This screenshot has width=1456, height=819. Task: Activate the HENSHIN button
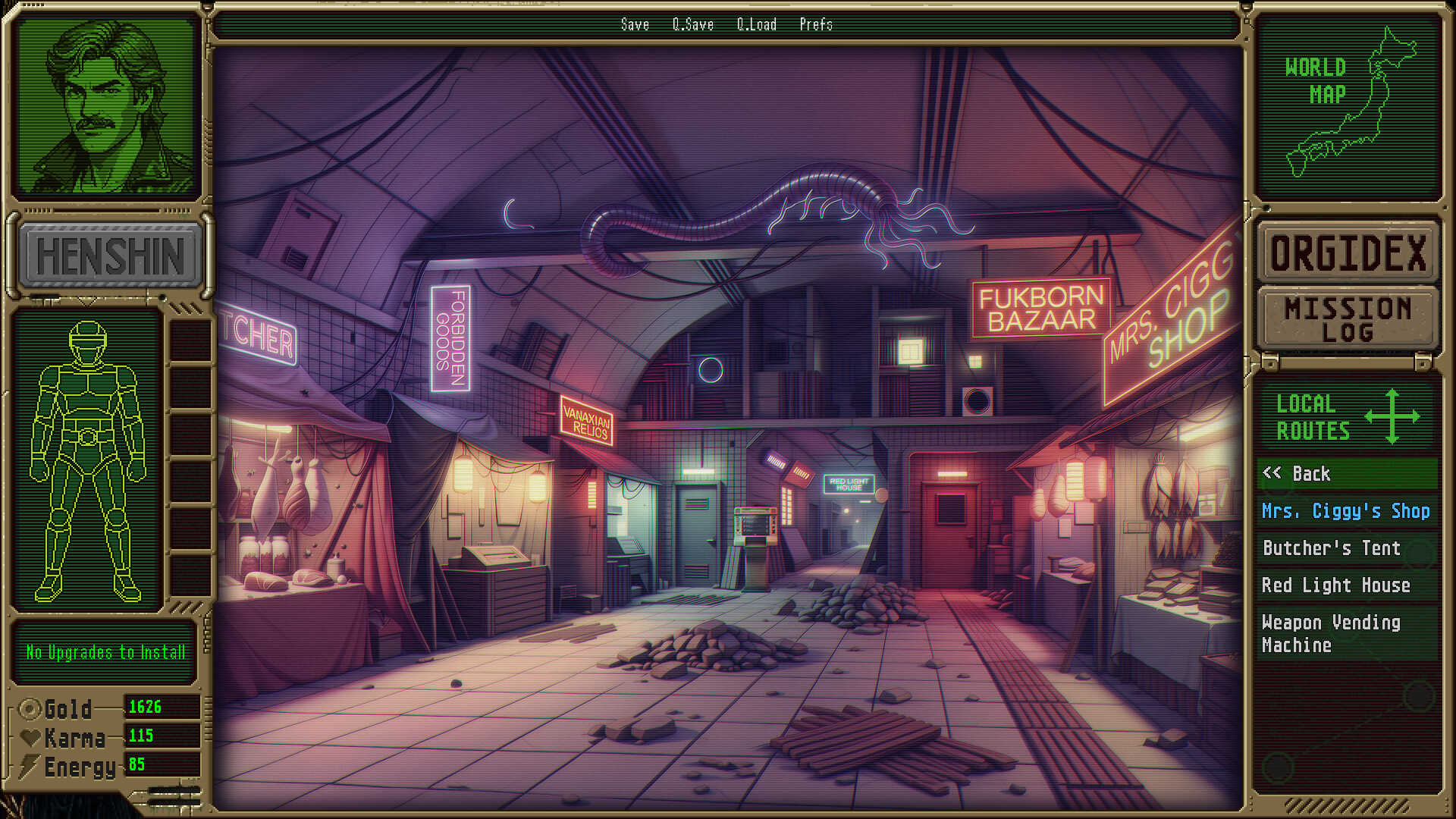click(111, 256)
